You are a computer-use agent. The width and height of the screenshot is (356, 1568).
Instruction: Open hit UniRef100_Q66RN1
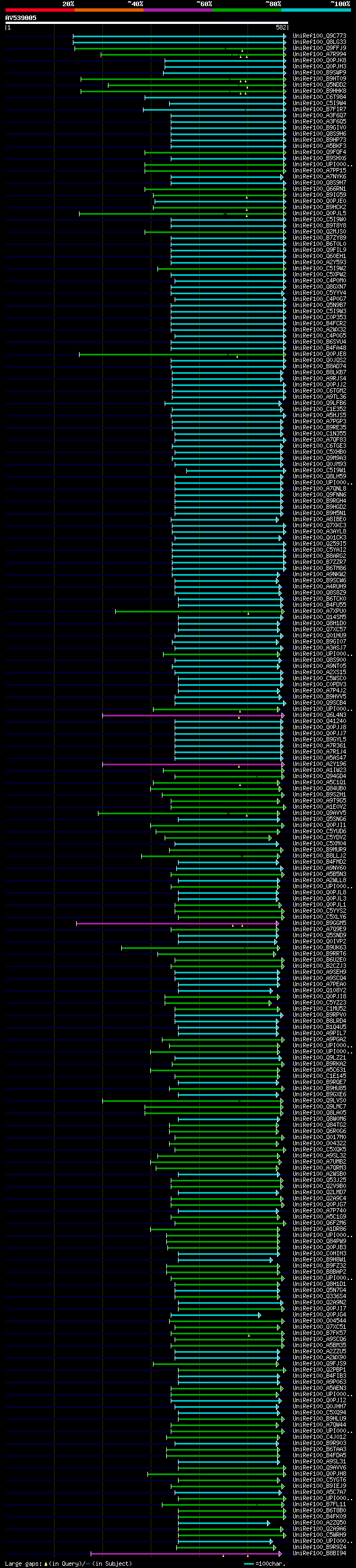(319, 189)
